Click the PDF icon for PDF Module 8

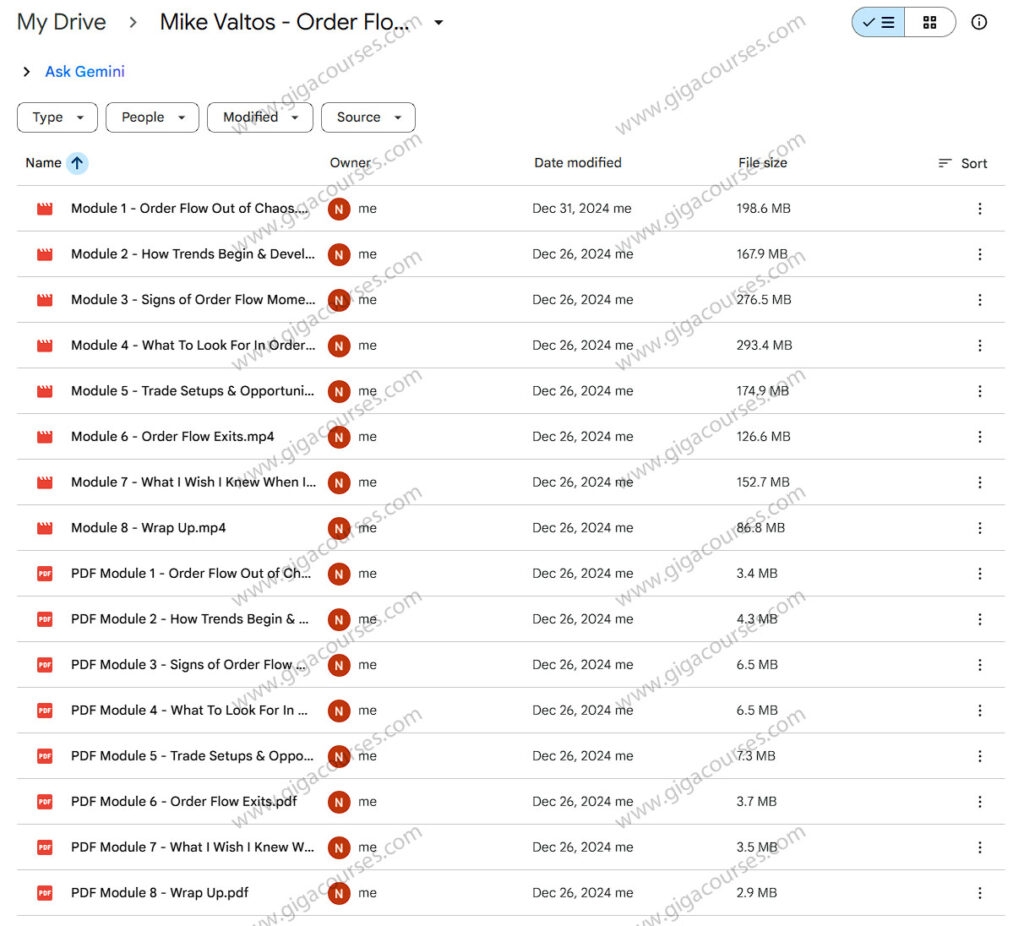(44, 893)
